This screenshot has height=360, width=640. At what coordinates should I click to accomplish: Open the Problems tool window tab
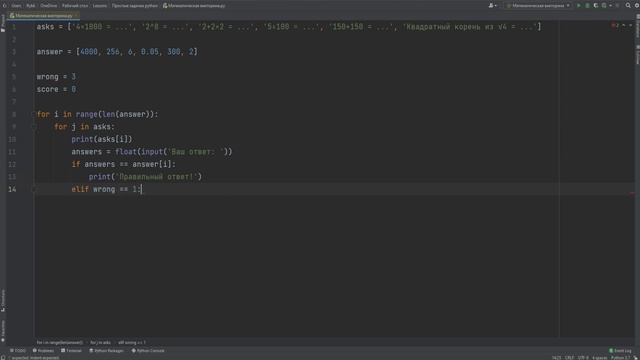(x=43, y=351)
